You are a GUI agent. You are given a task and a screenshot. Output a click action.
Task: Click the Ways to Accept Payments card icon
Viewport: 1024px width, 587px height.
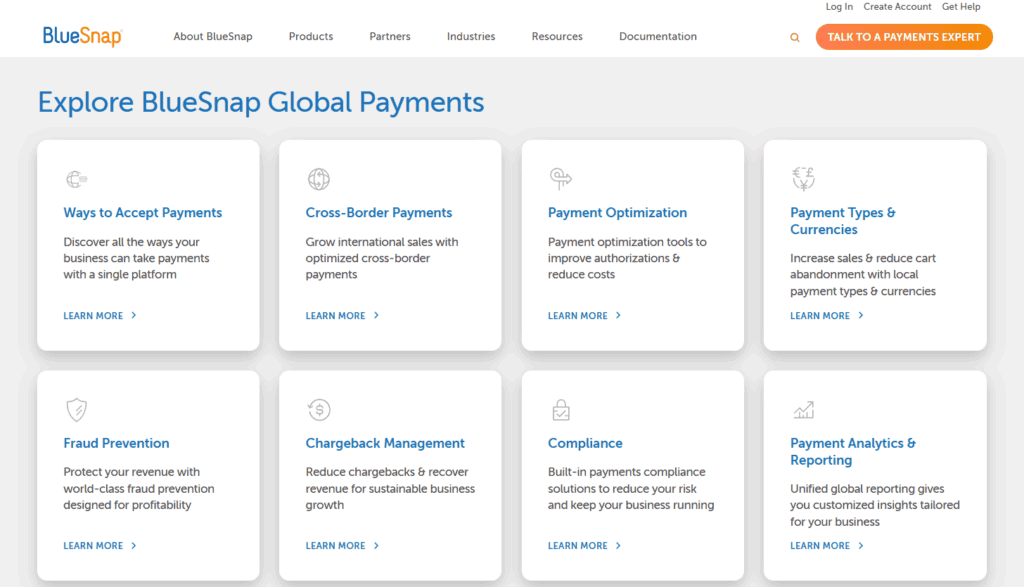(76, 178)
